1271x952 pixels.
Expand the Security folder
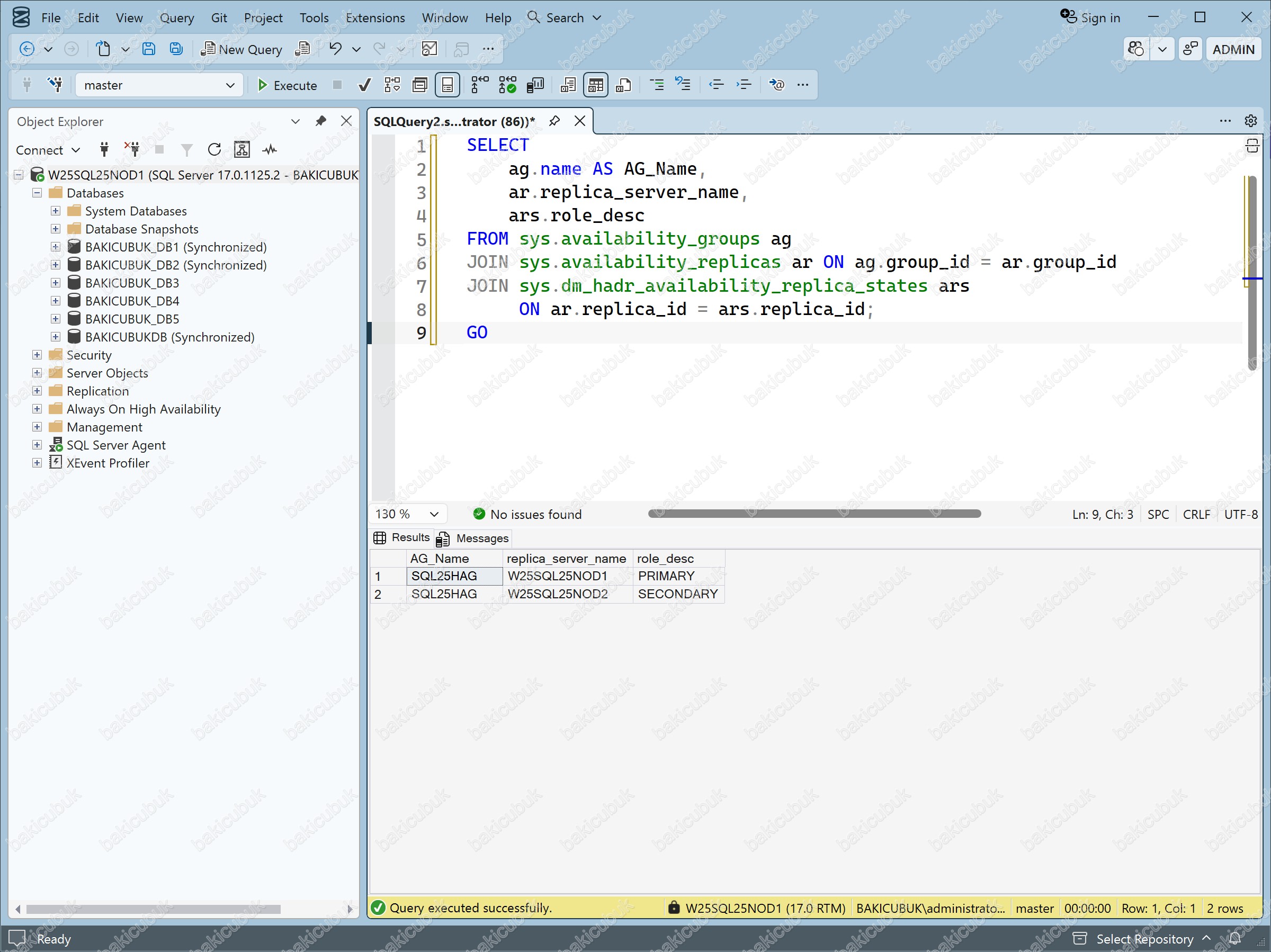click(x=38, y=355)
